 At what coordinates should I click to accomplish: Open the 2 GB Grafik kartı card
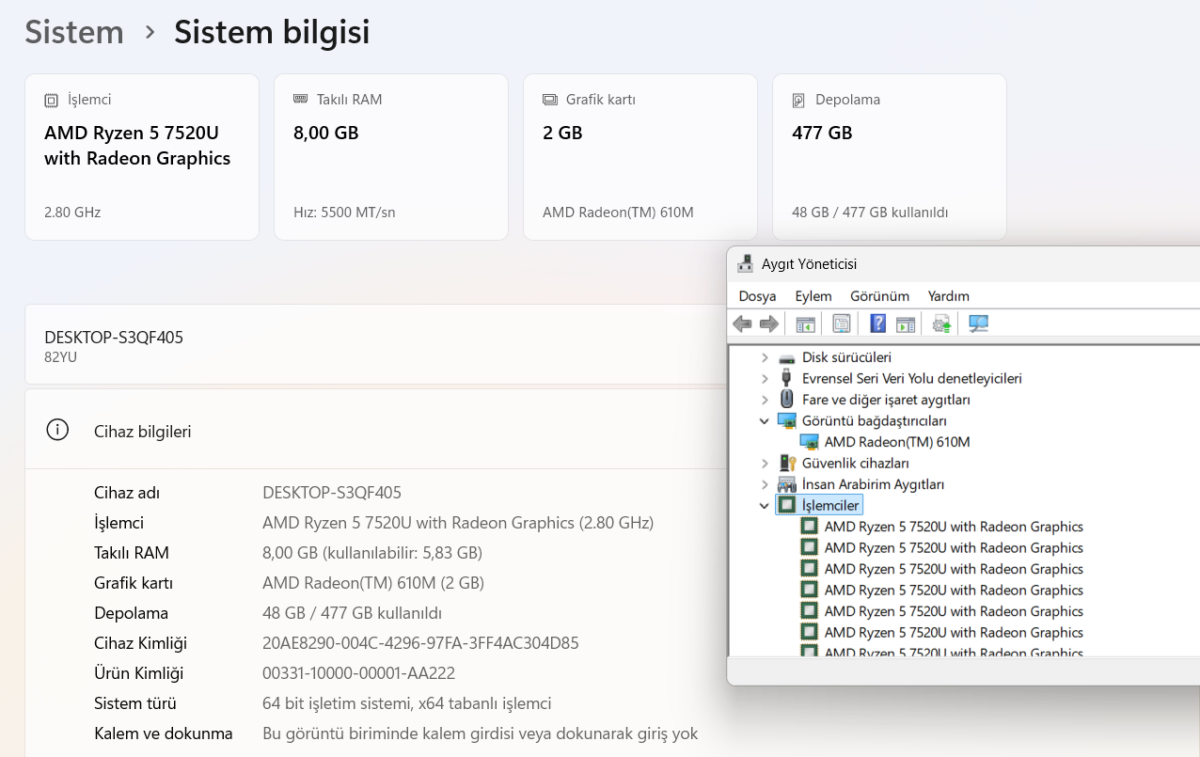(640, 157)
